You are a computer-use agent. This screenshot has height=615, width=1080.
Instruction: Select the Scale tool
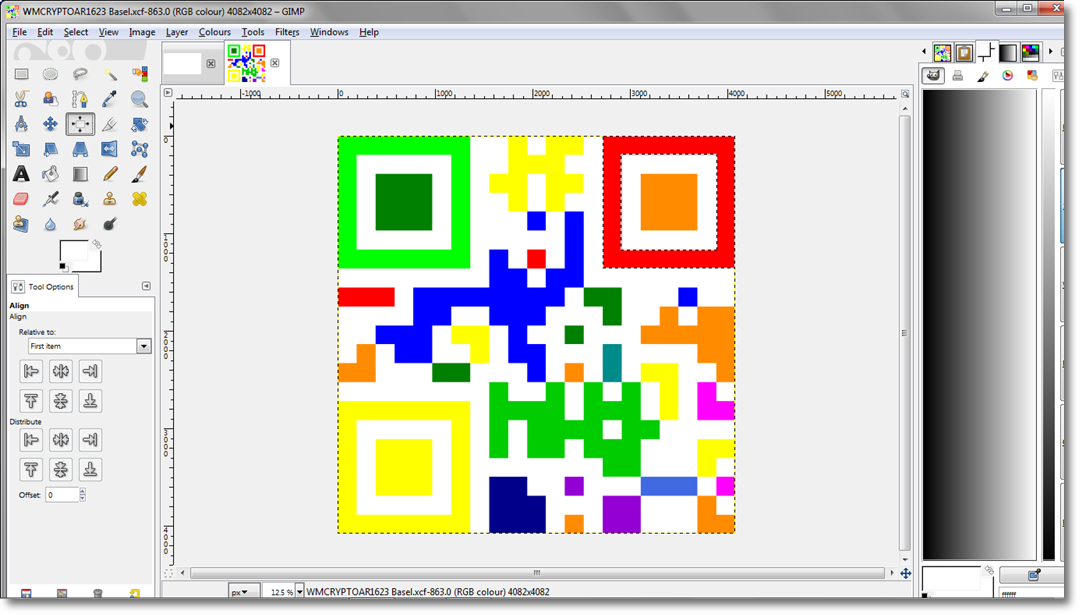coord(21,149)
